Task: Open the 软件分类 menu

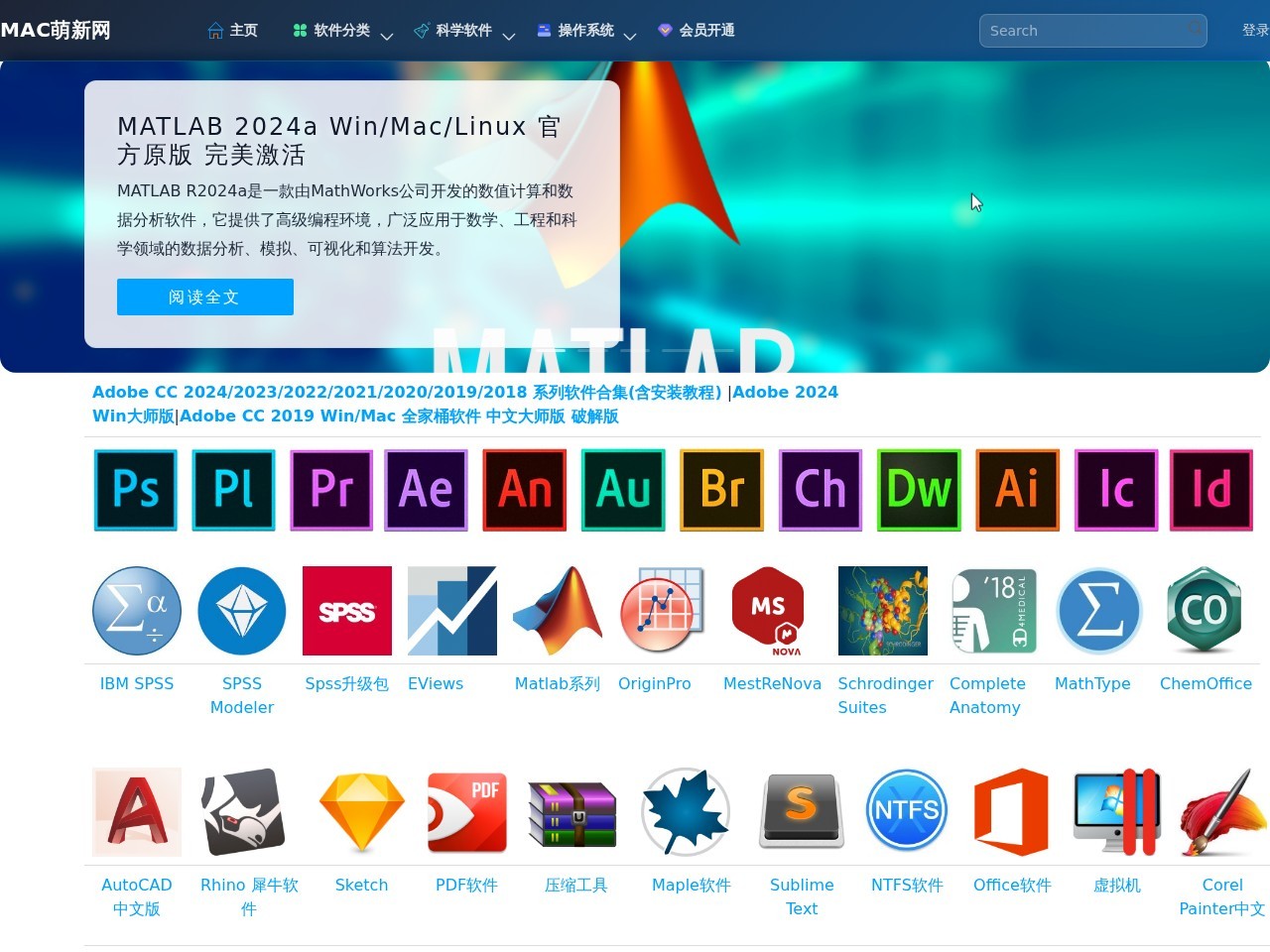Action: (331, 31)
